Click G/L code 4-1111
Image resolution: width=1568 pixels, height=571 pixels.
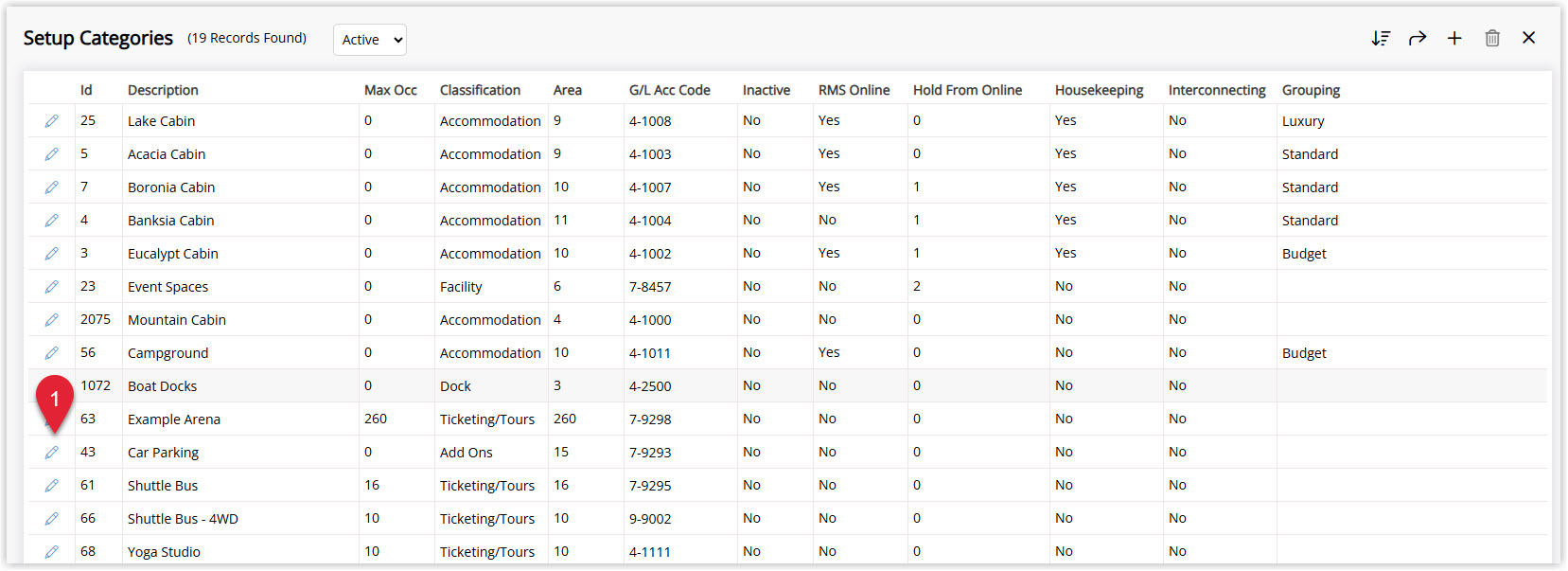(650, 552)
